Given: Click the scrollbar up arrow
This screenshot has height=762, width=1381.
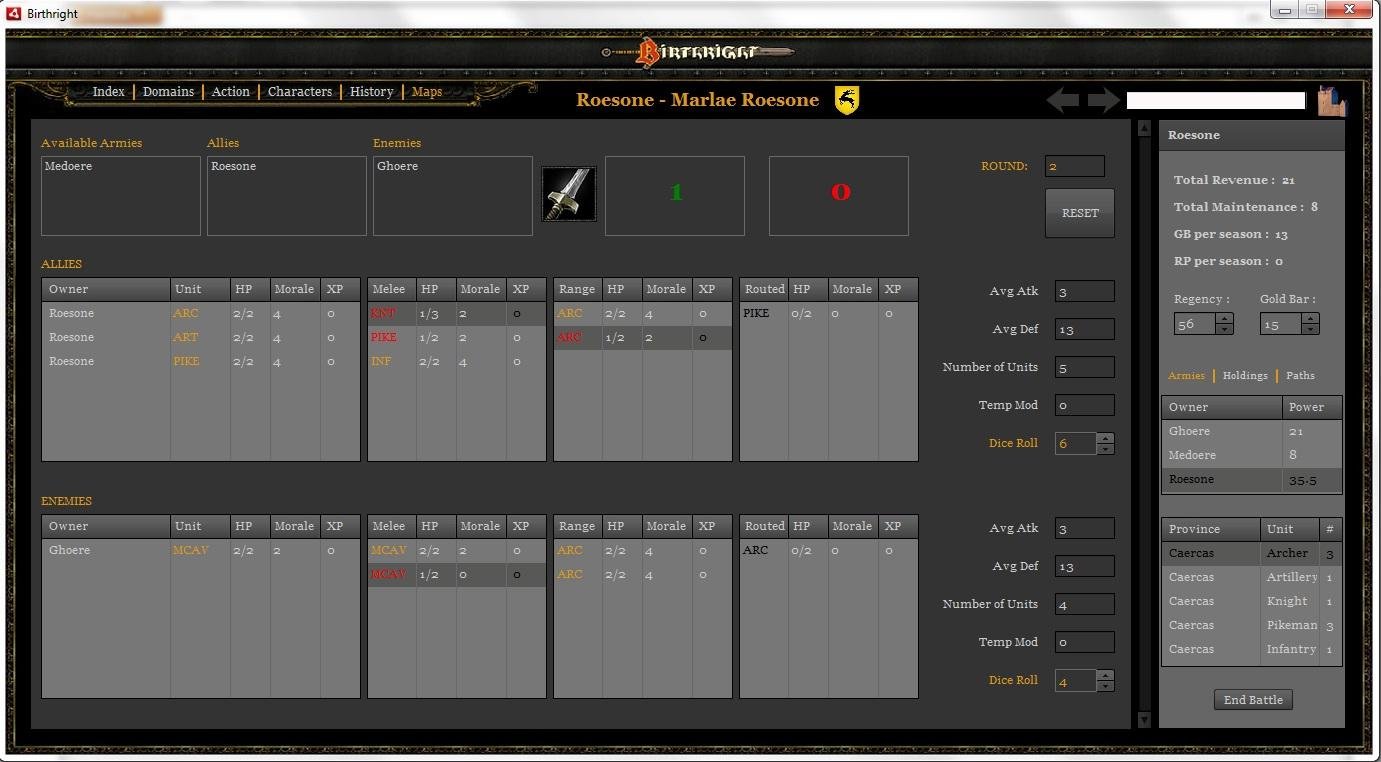Looking at the screenshot, I should click(1145, 128).
